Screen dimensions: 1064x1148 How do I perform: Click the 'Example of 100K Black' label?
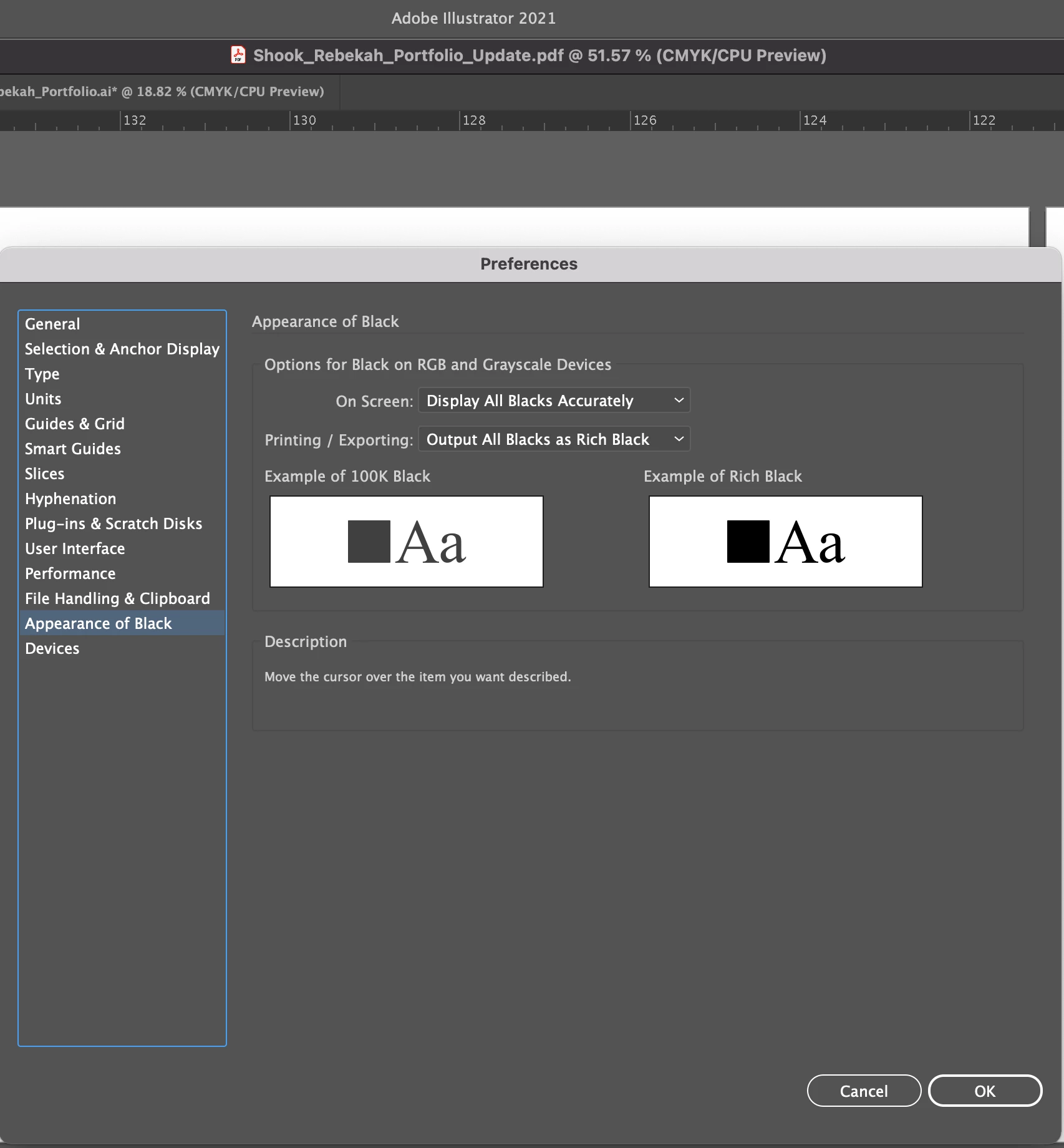347,476
